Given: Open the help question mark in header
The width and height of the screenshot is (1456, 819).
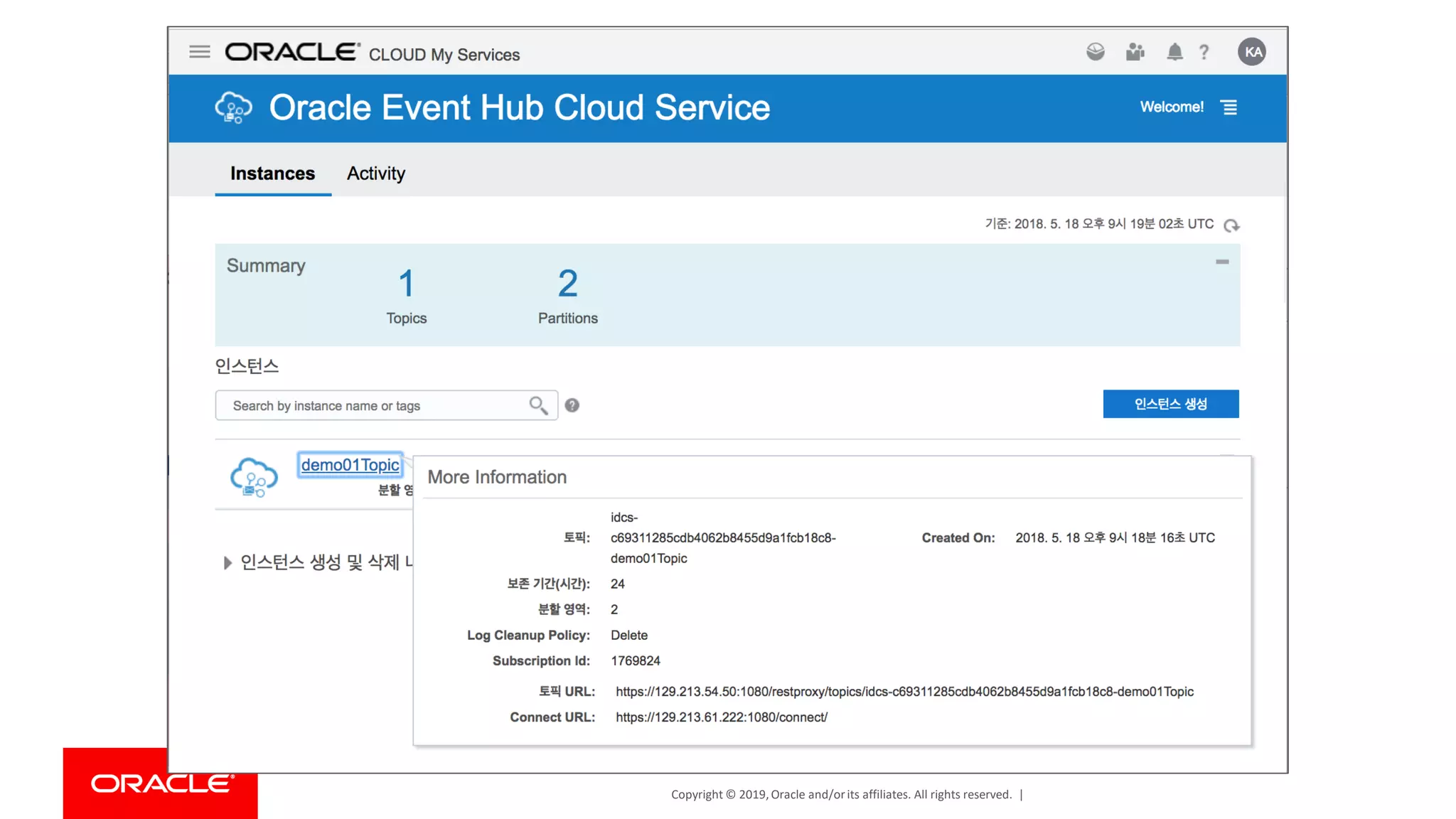Looking at the screenshot, I should (x=1204, y=52).
